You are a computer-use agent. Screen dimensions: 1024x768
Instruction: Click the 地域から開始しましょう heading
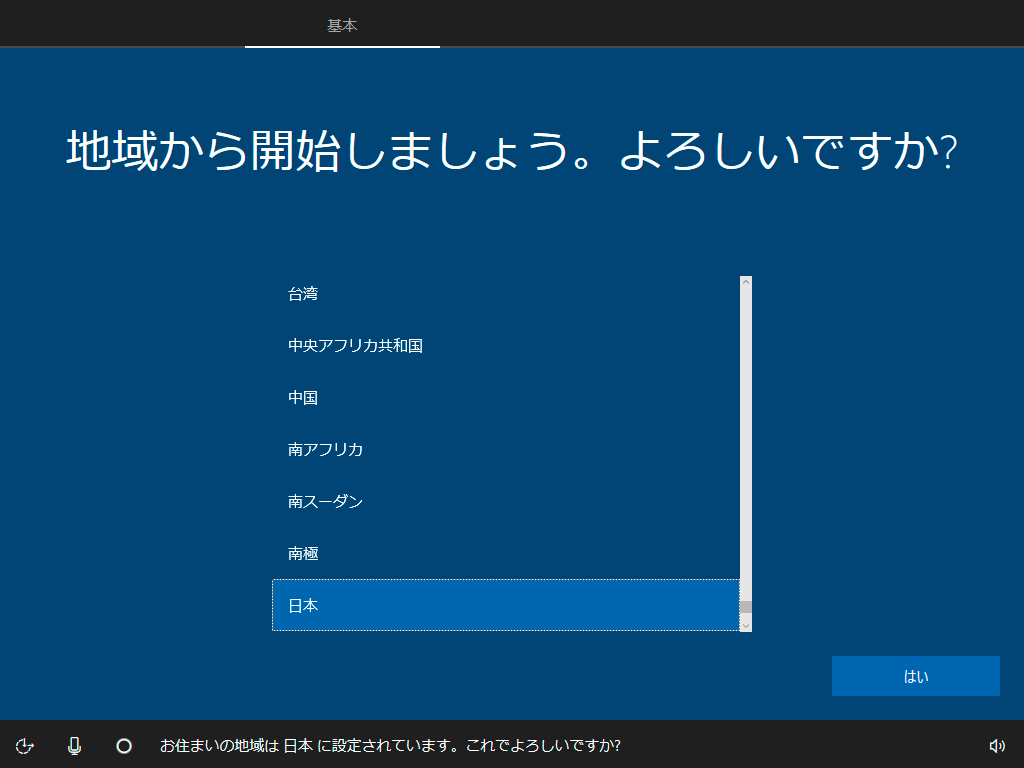(x=512, y=152)
